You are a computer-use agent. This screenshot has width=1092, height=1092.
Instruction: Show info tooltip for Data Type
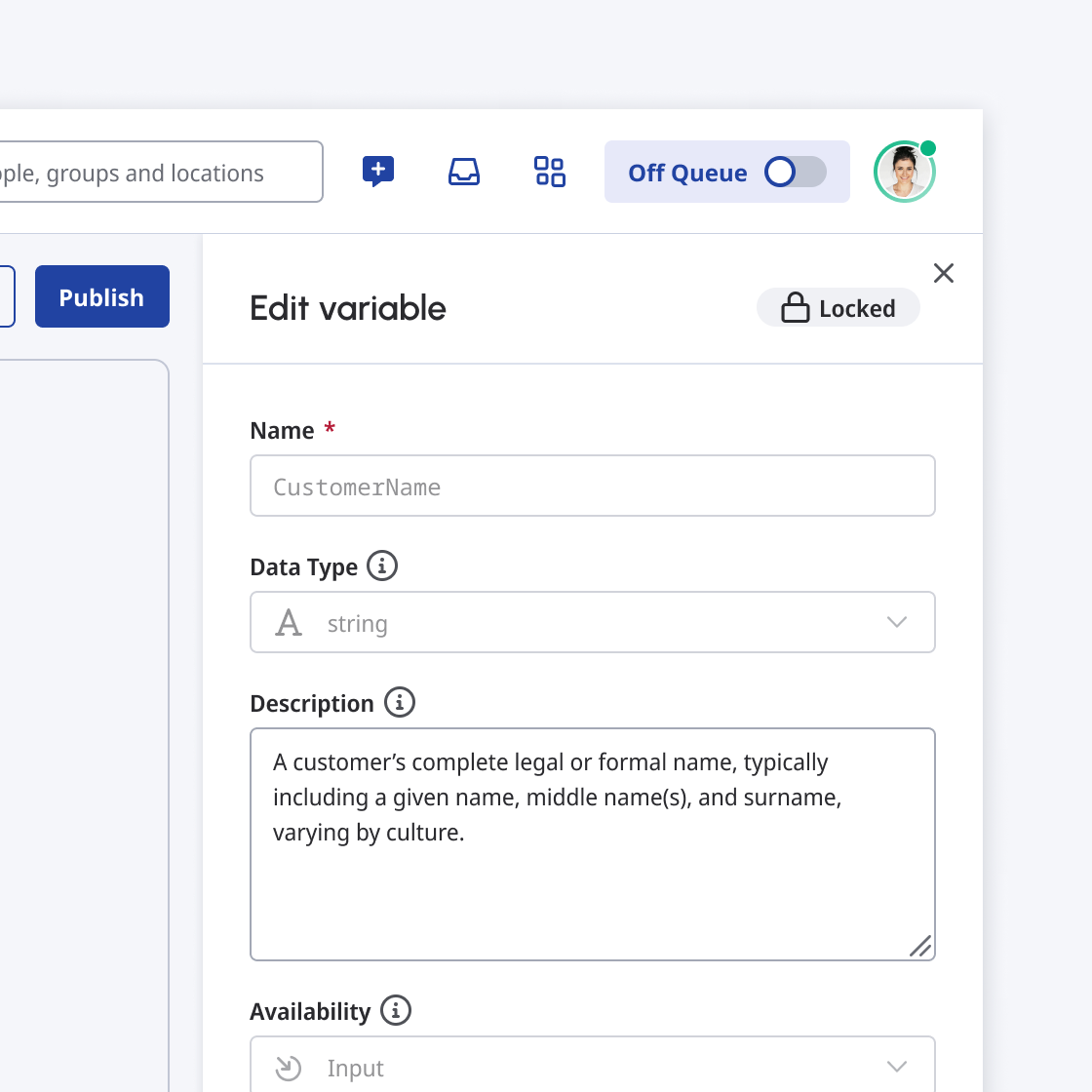point(382,565)
